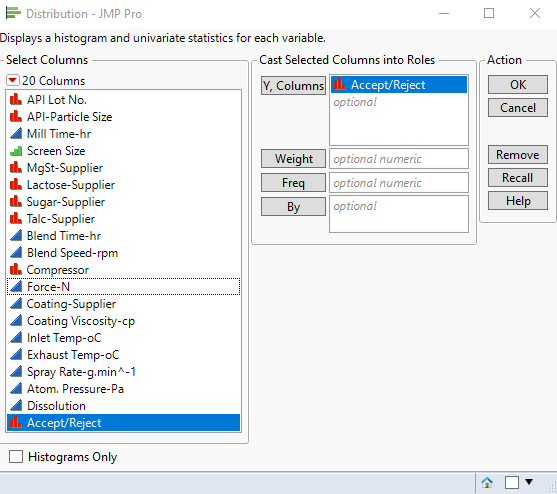Click the Recall button

[x=518, y=178]
